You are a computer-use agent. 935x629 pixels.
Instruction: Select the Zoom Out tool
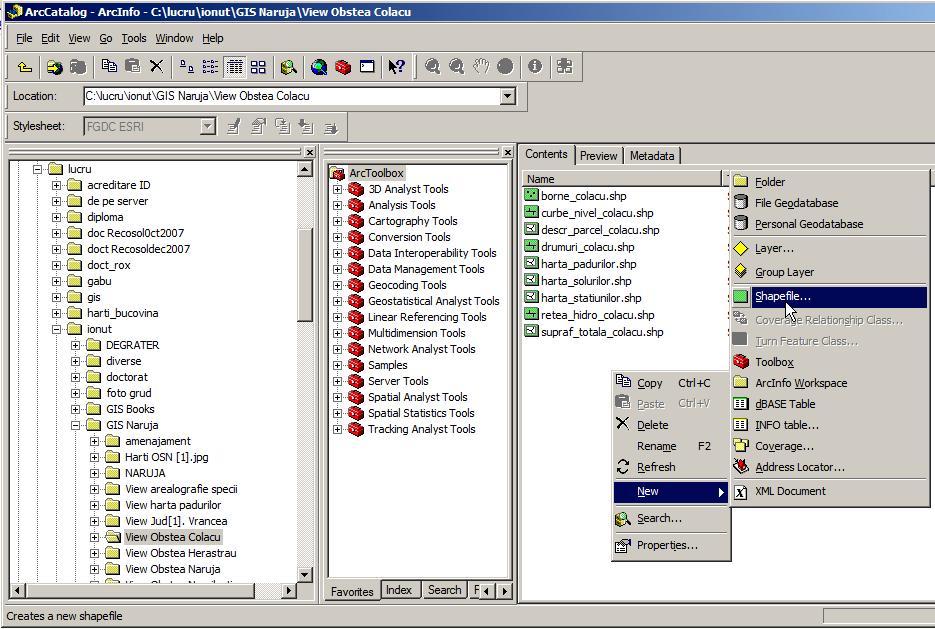[x=456, y=67]
